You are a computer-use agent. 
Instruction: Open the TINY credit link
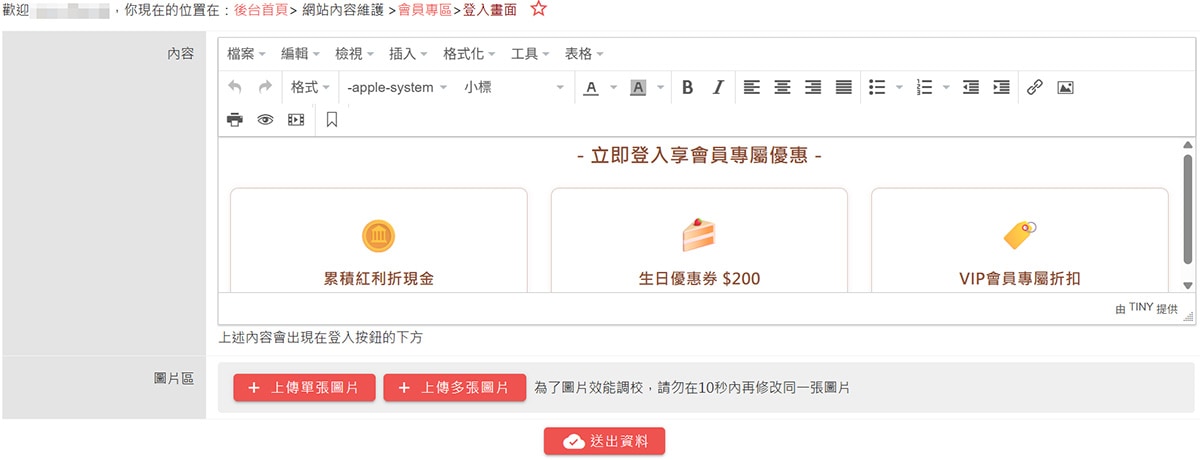click(1141, 309)
